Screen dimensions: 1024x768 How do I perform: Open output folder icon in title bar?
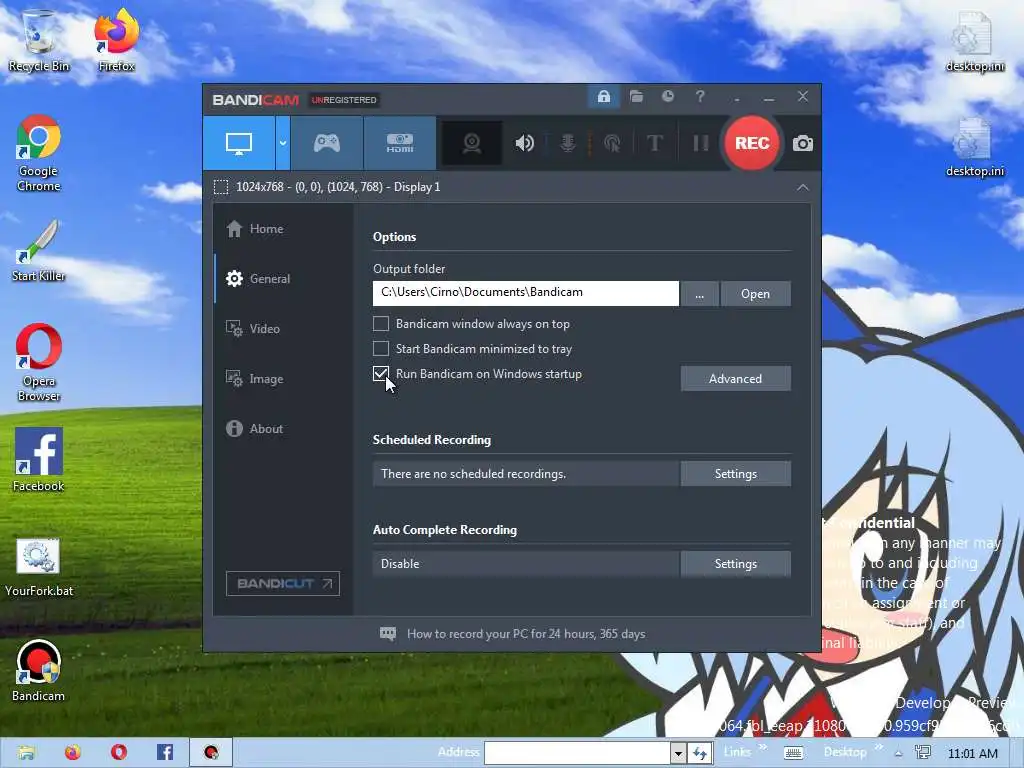click(x=636, y=97)
